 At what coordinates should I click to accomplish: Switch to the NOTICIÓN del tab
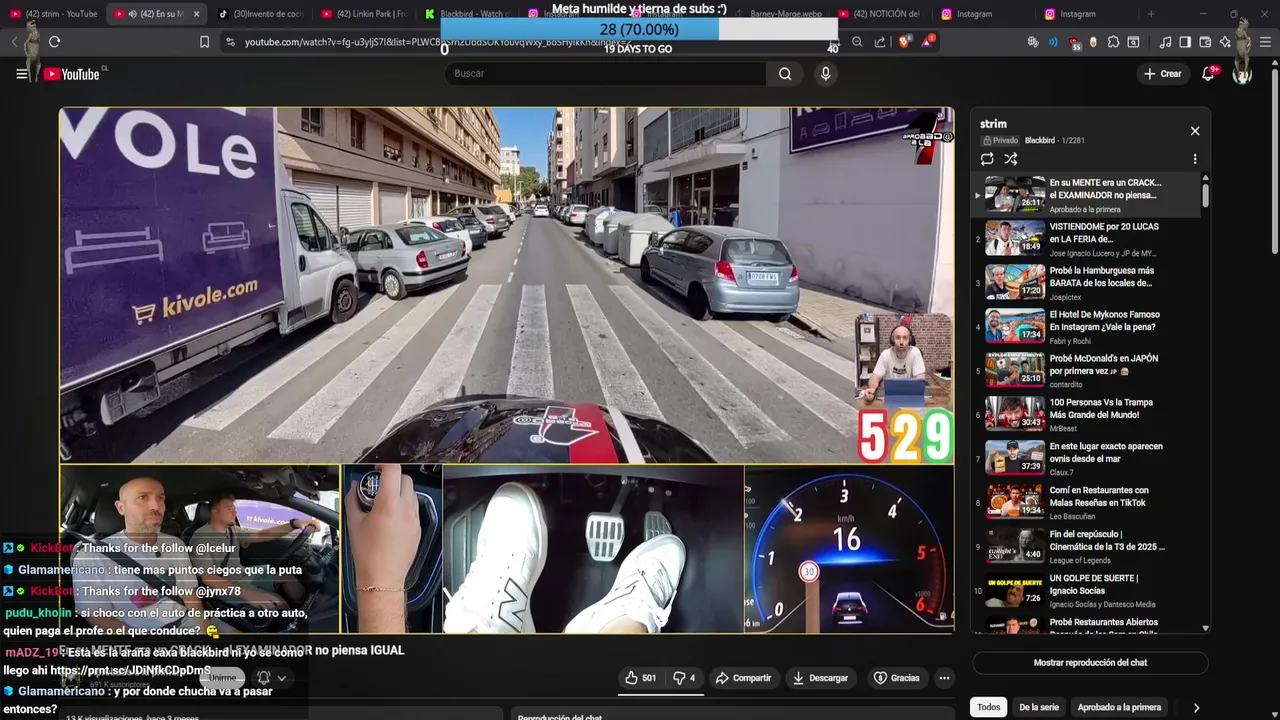click(881, 14)
